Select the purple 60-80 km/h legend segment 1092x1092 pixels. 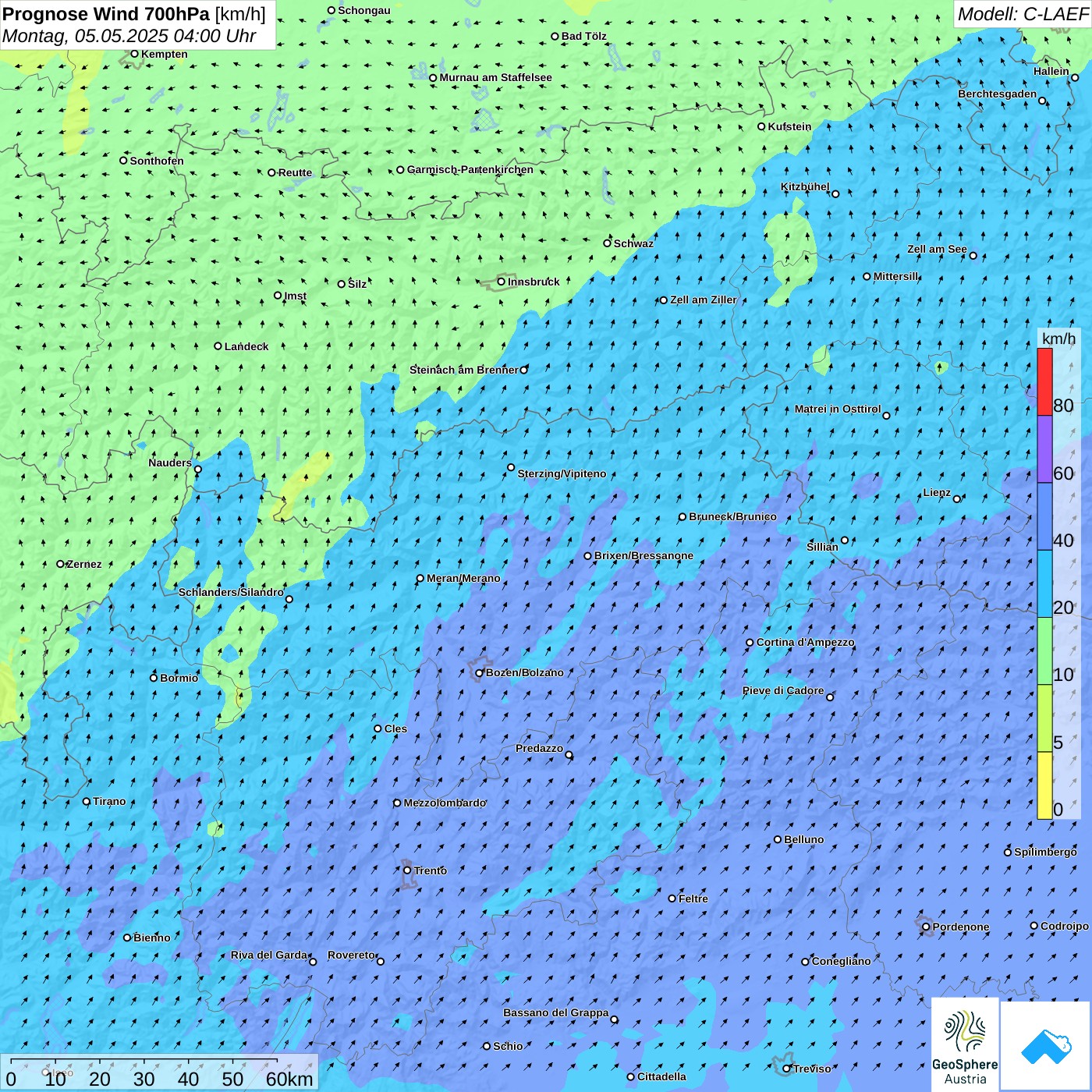(x=1044, y=449)
